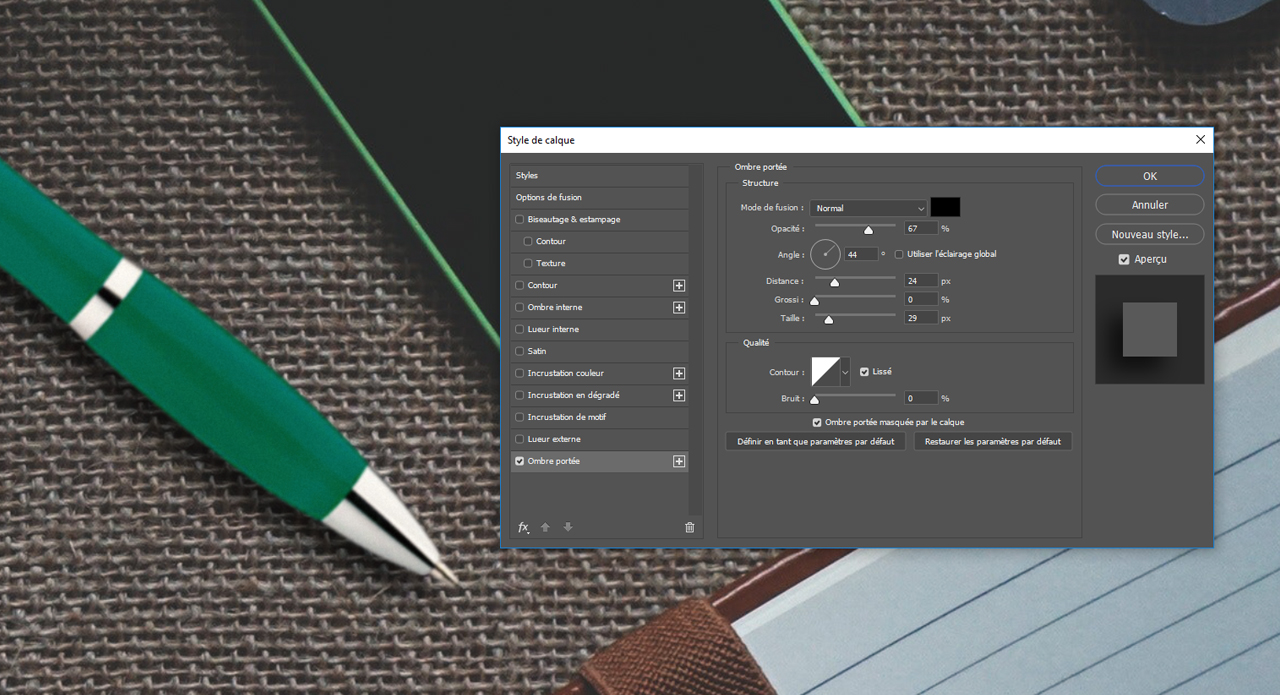Screen dimensions: 1280x695
Task: Click the Angle dial control
Action: point(826,254)
